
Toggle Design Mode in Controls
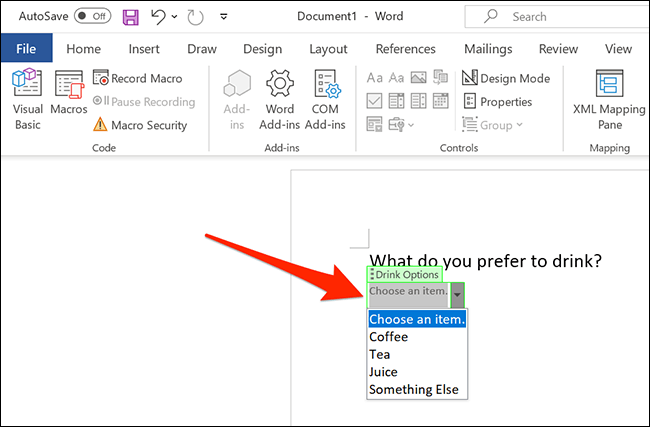pos(506,78)
